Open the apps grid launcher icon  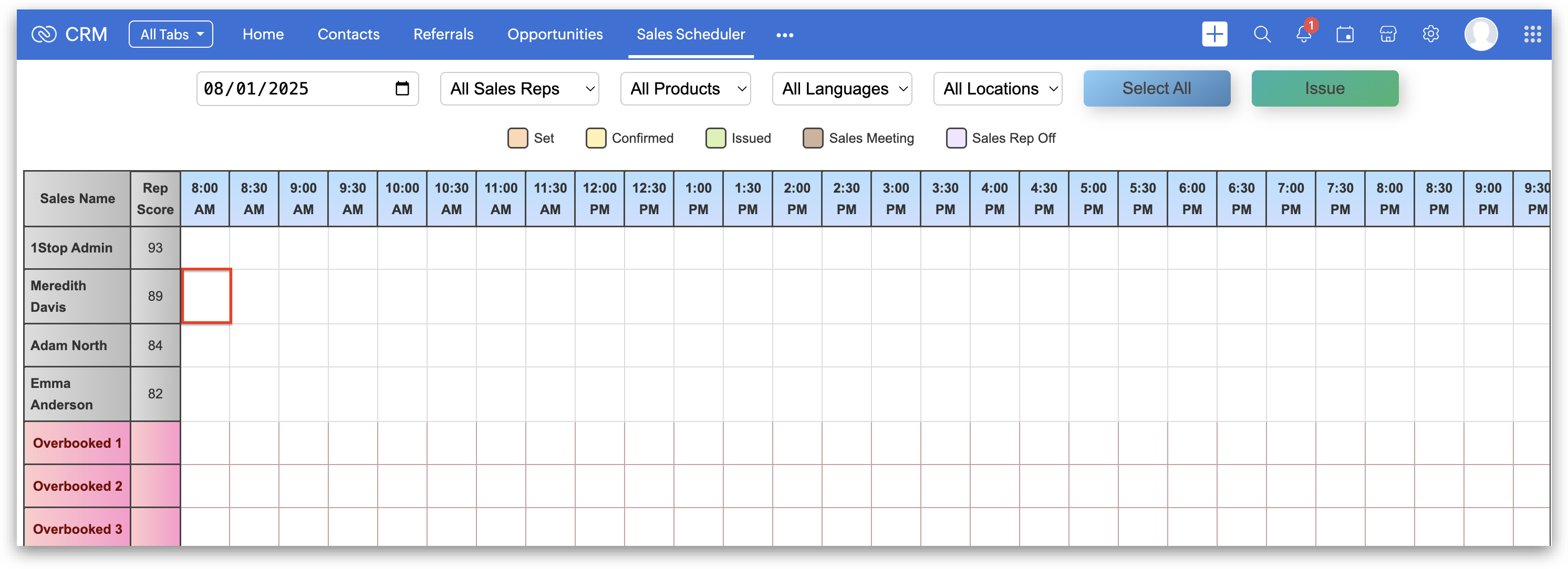(x=1532, y=34)
